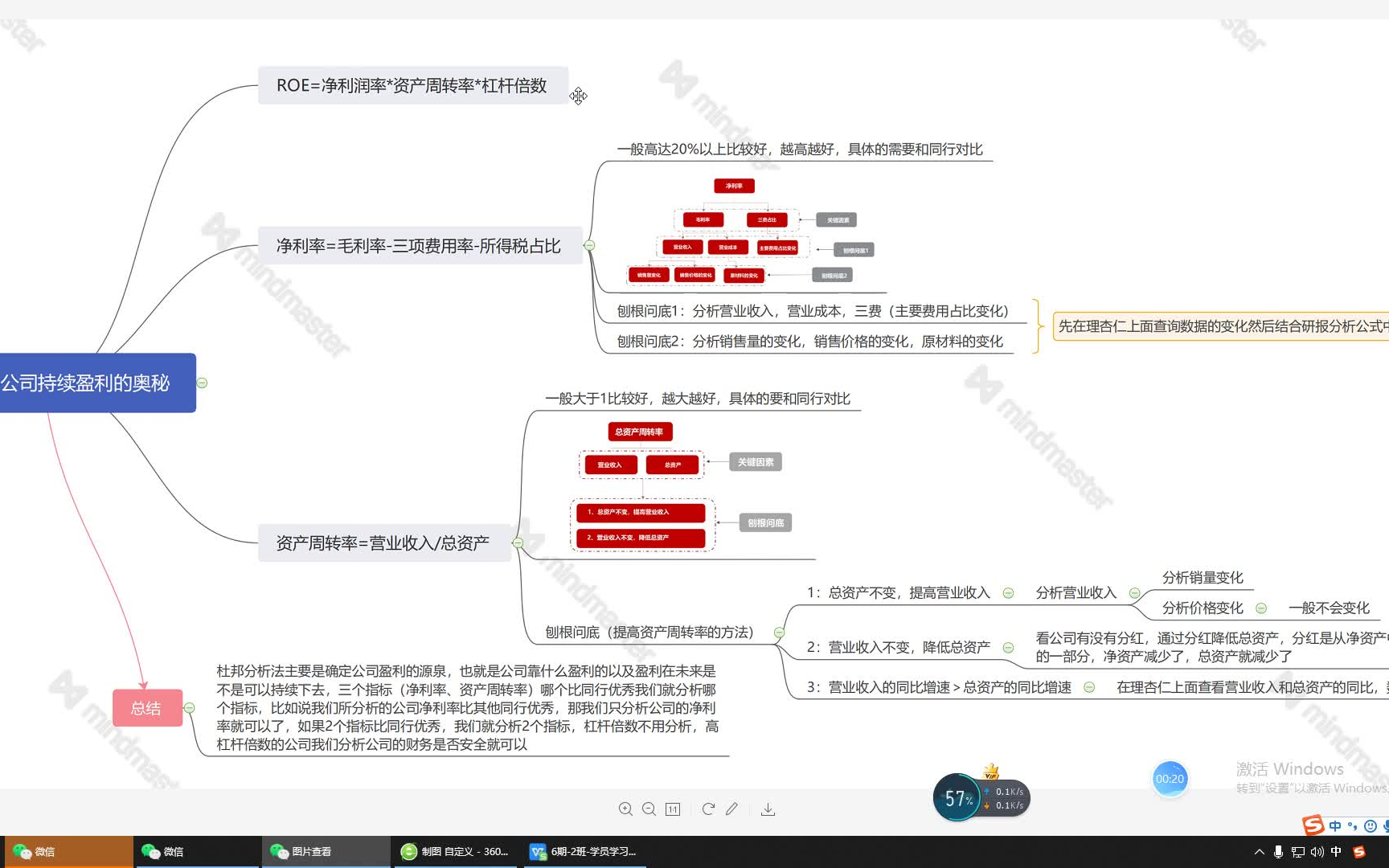Click the zoom out magnifier icon
1389x868 pixels.
(x=649, y=809)
